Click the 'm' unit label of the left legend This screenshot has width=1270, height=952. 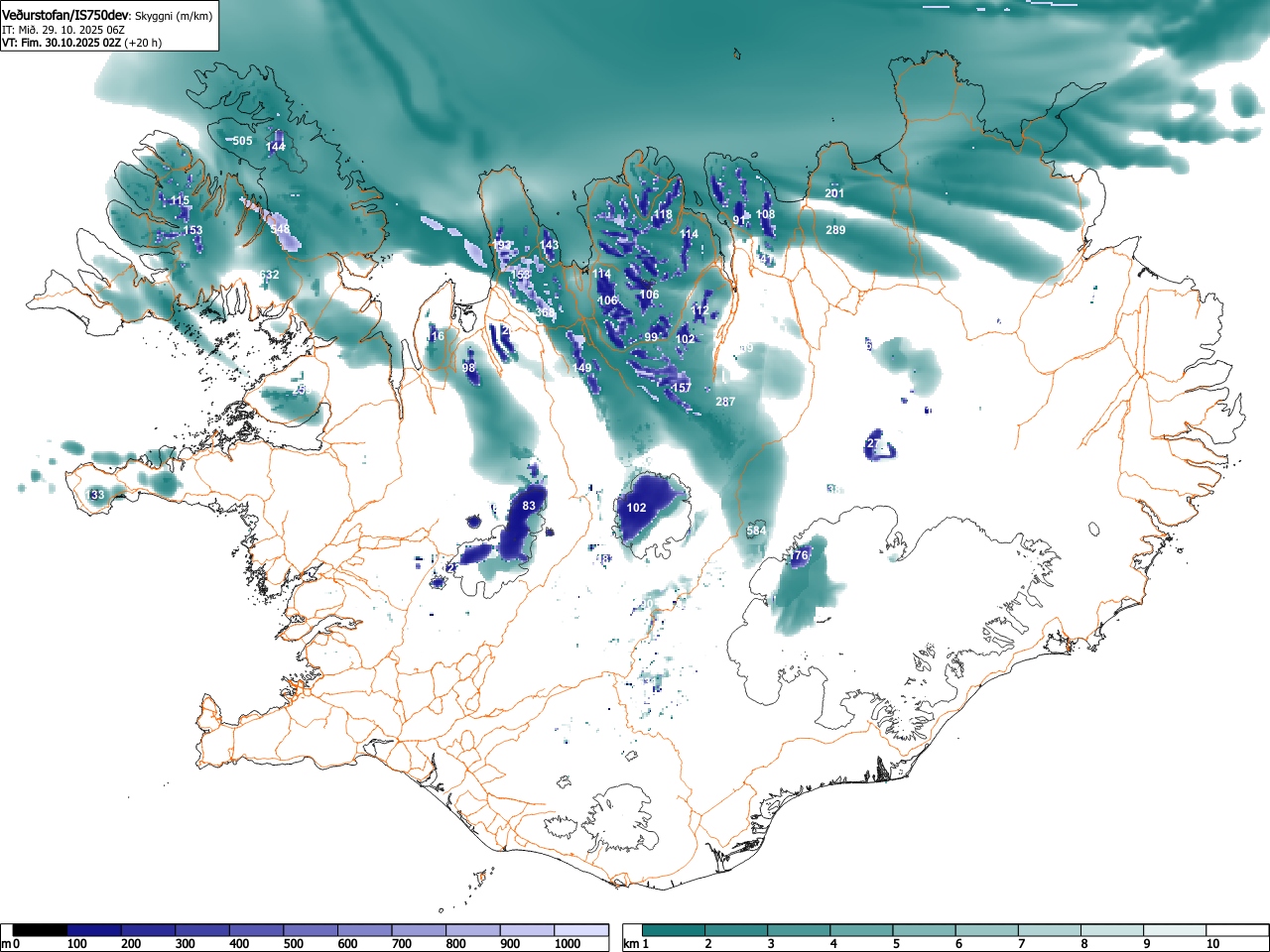(7, 944)
